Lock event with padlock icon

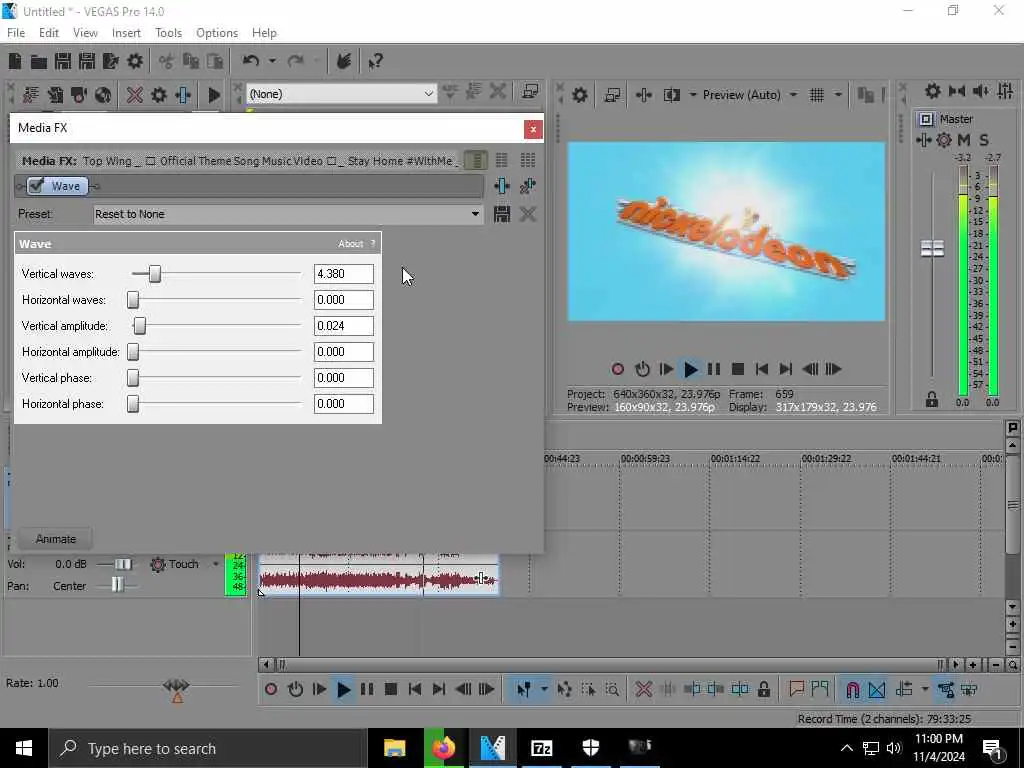tap(763, 689)
